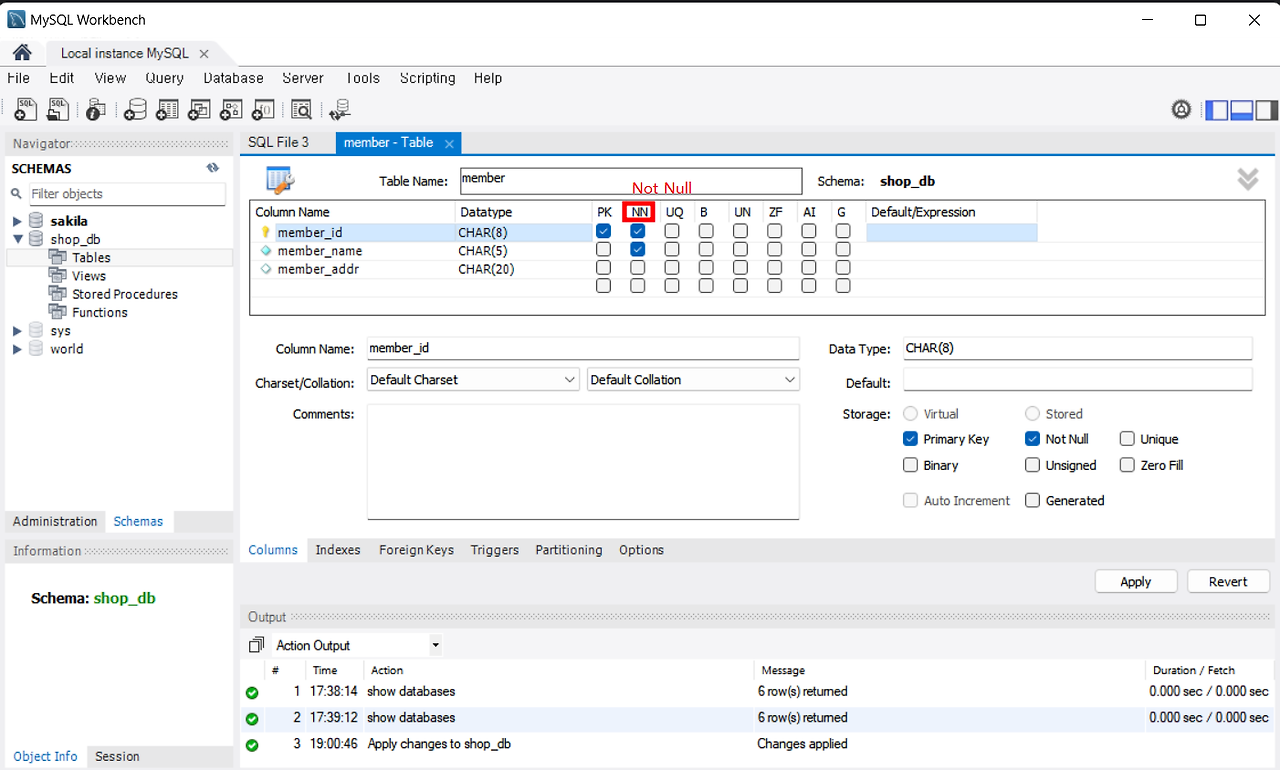Open the Default Charset dropdown
This screenshot has height=770, width=1280.
pos(473,380)
